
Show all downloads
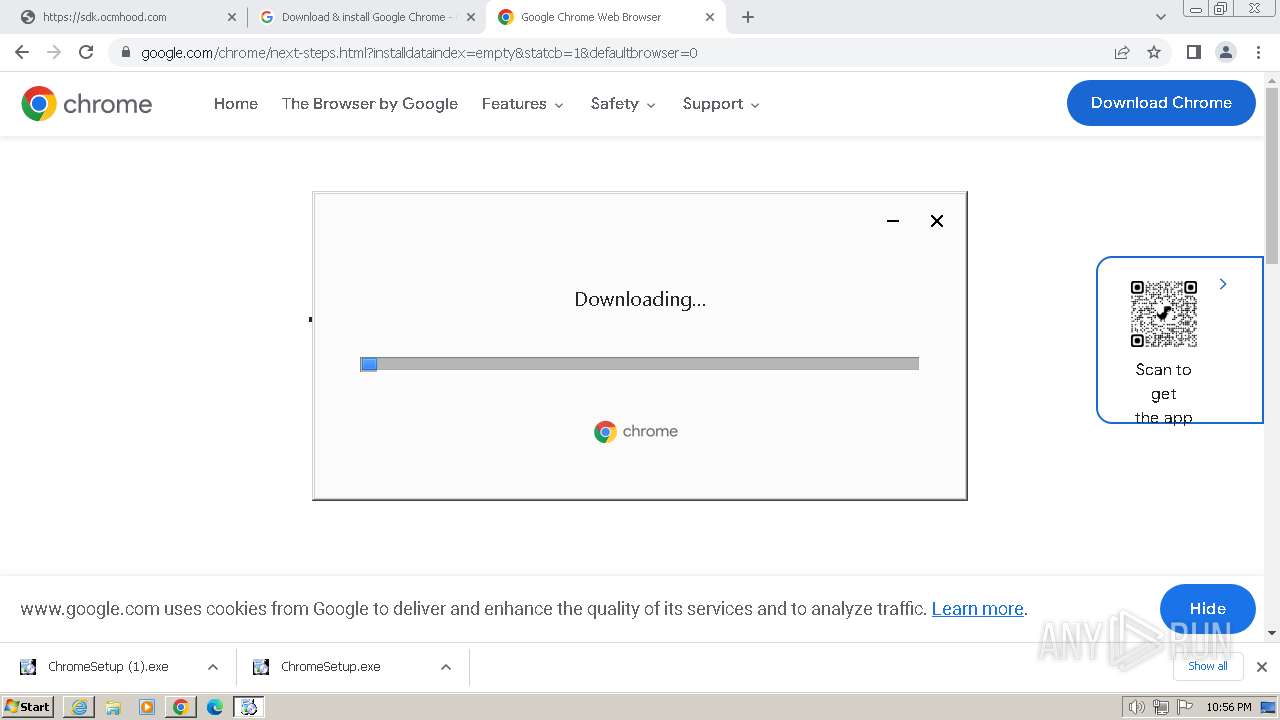pyautogui.click(x=1208, y=666)
